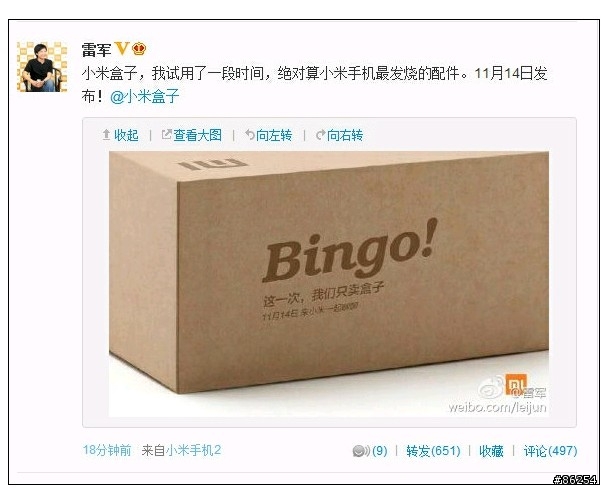
Task: Rotate image right with 向右转
Action: point(345,135)
